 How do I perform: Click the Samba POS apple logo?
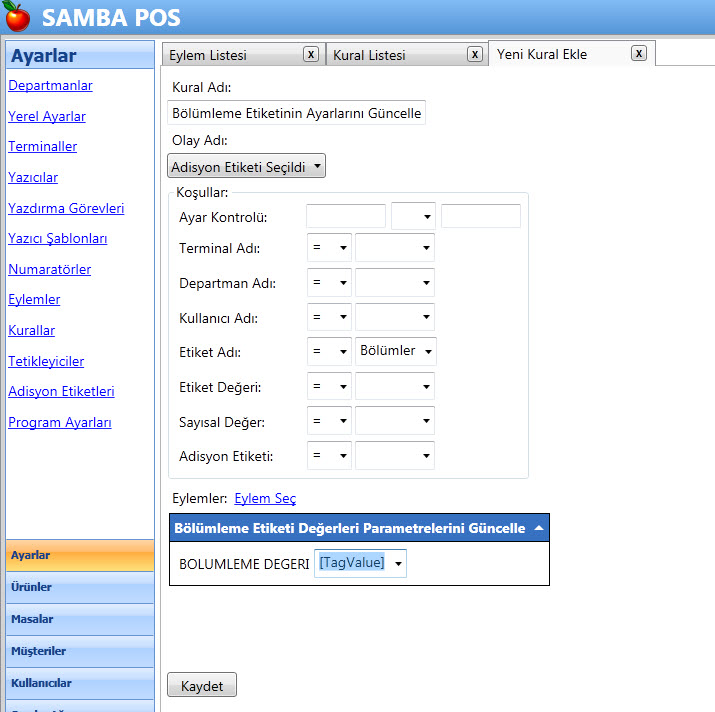[x=17, y=17]
